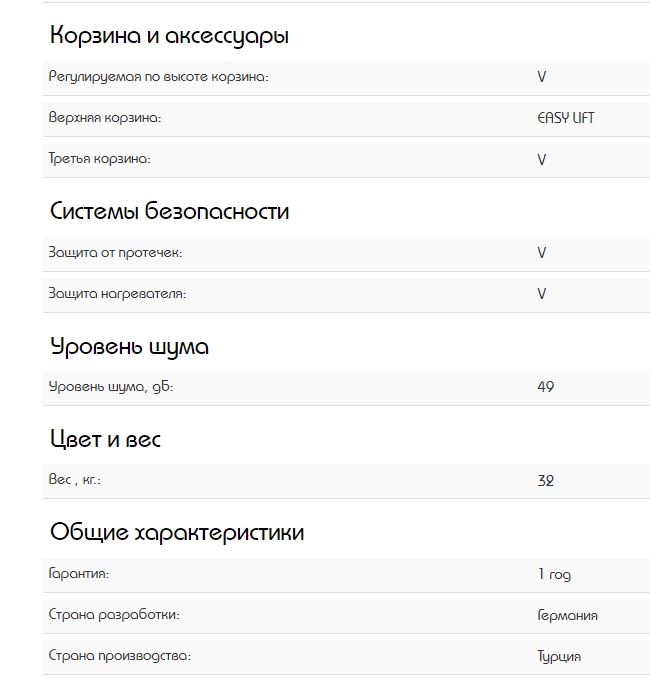650x693 pixels.
Task: Select the "Вес, кг.:" row label
Action: tap(75, 480)
